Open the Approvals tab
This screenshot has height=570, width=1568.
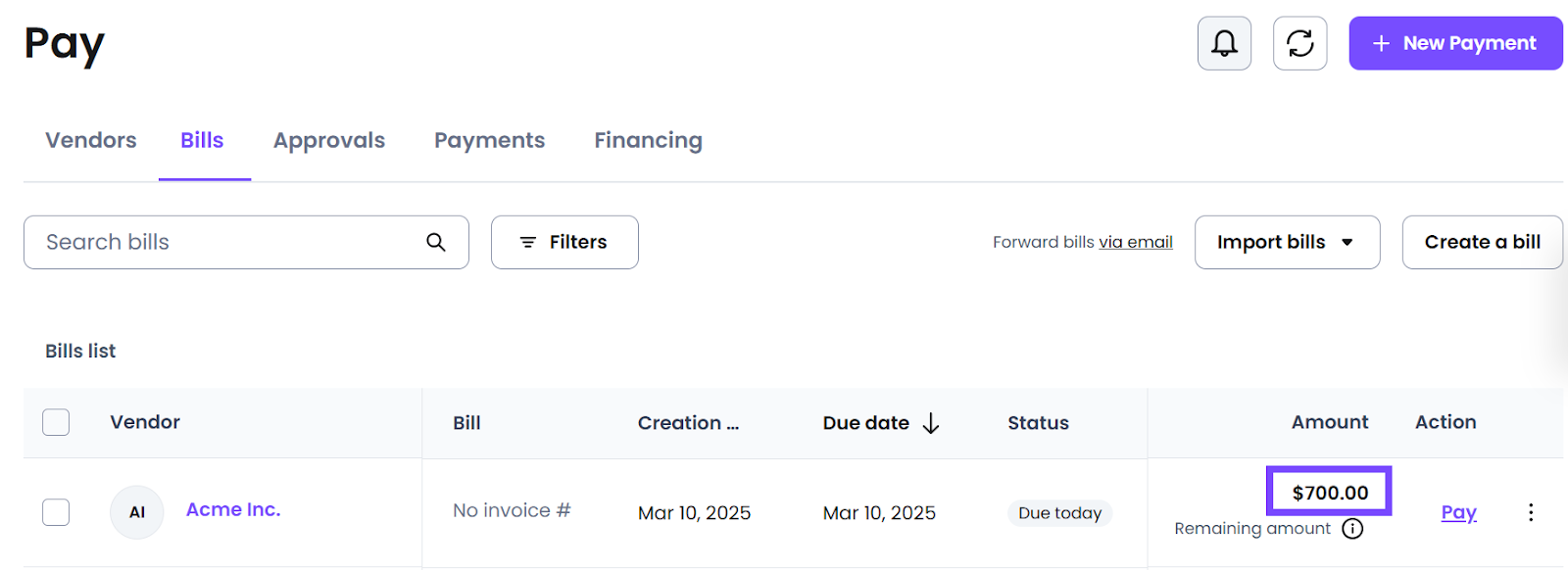click(329, 140)
